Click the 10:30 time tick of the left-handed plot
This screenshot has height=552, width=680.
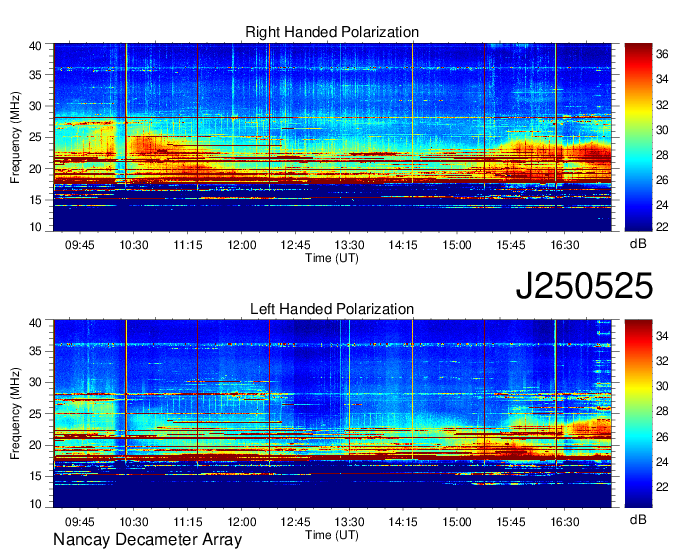point(134,522)
